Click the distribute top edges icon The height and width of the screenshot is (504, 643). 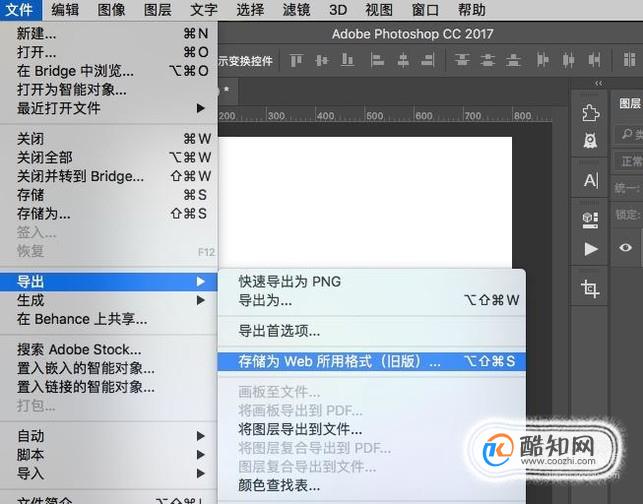[x=462, y=60]
